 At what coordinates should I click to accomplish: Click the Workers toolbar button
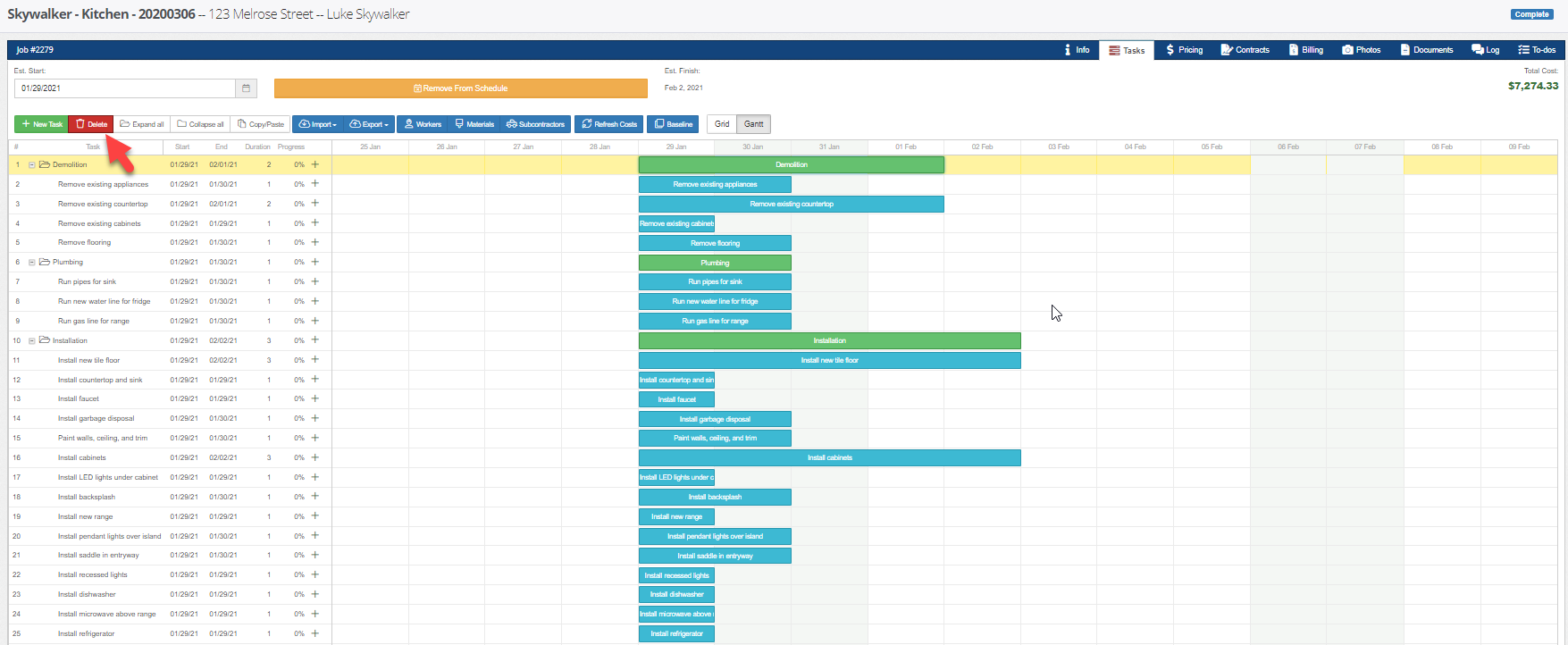[x=423, y=124]
